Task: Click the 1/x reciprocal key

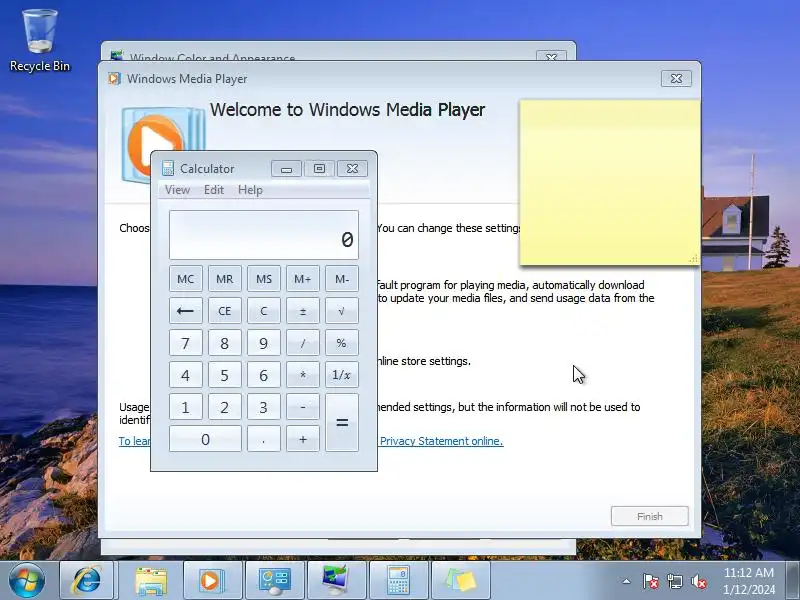Action: [x=342, y=375]
